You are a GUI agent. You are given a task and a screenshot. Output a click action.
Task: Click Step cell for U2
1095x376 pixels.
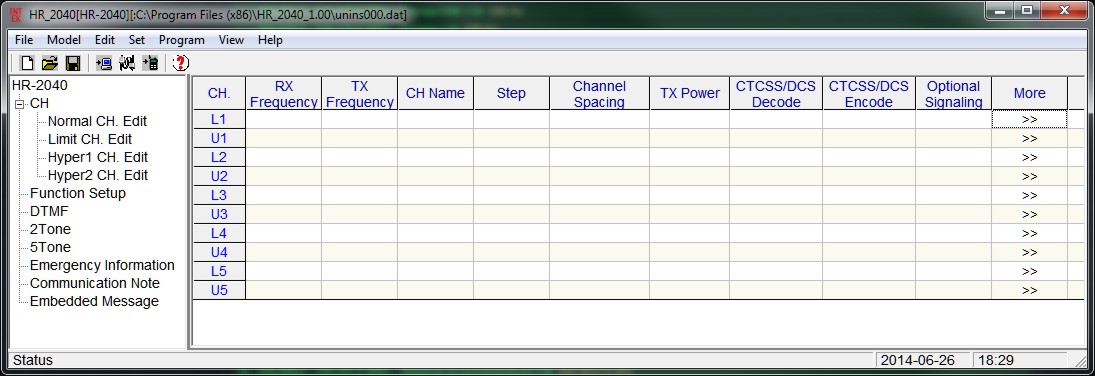pyautogui.click(x=512, y=176)
